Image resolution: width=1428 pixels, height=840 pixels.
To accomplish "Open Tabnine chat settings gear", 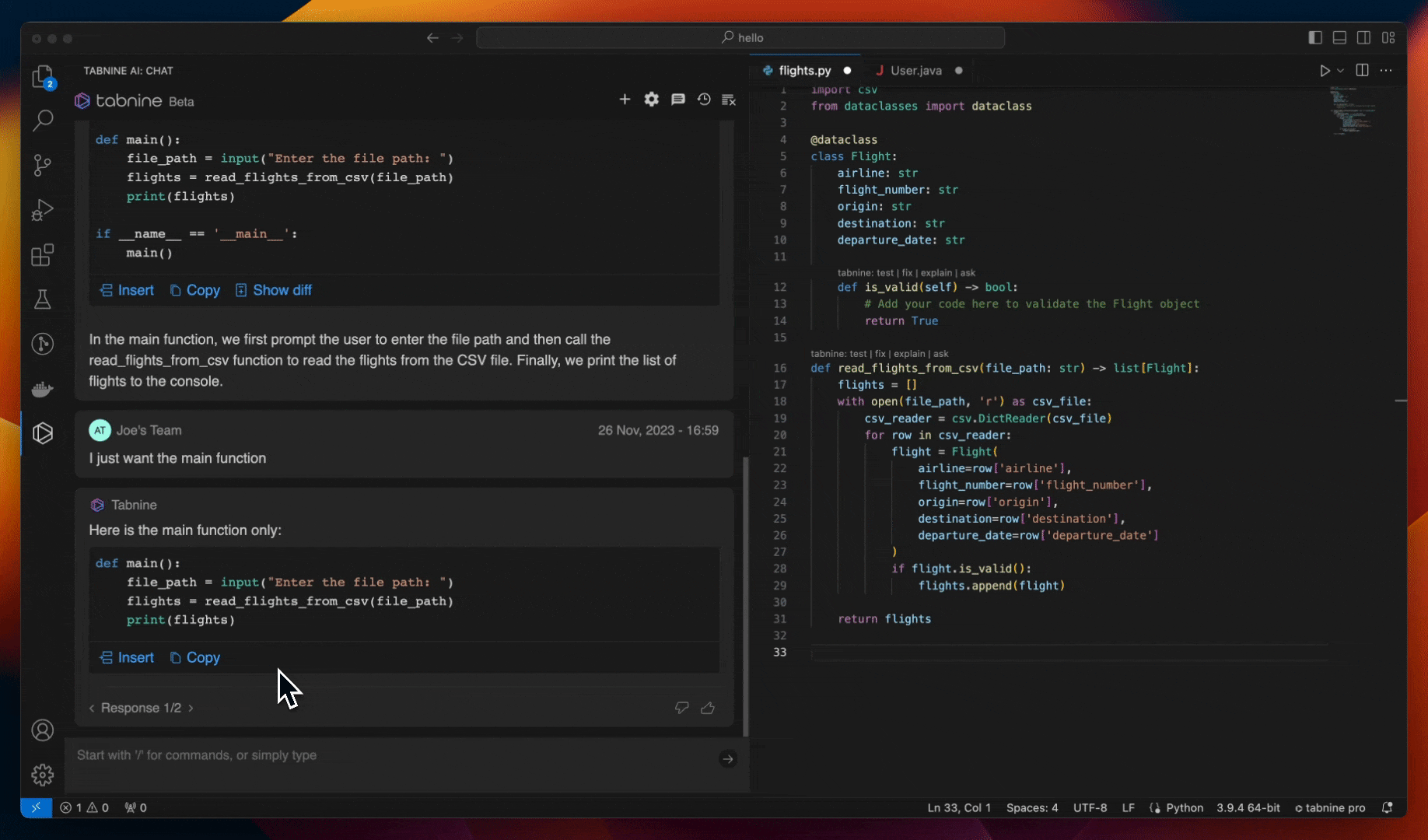I will click(652, 100).
